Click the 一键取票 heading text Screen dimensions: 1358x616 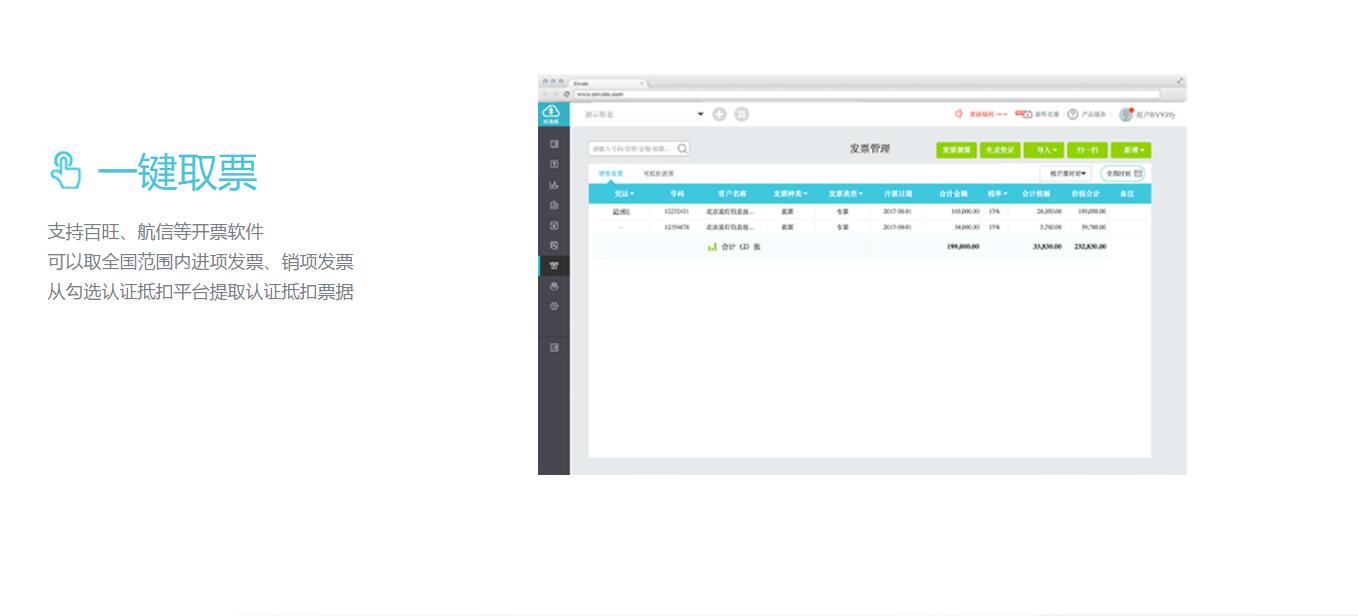[177, 172]
